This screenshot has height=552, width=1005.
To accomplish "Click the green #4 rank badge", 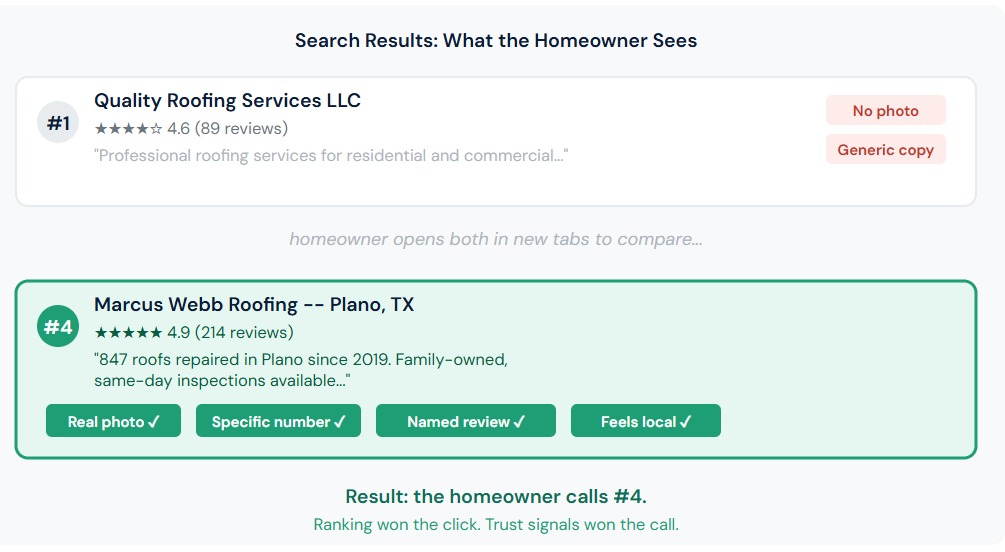I will pyautogui.click(x=58, y=326).
